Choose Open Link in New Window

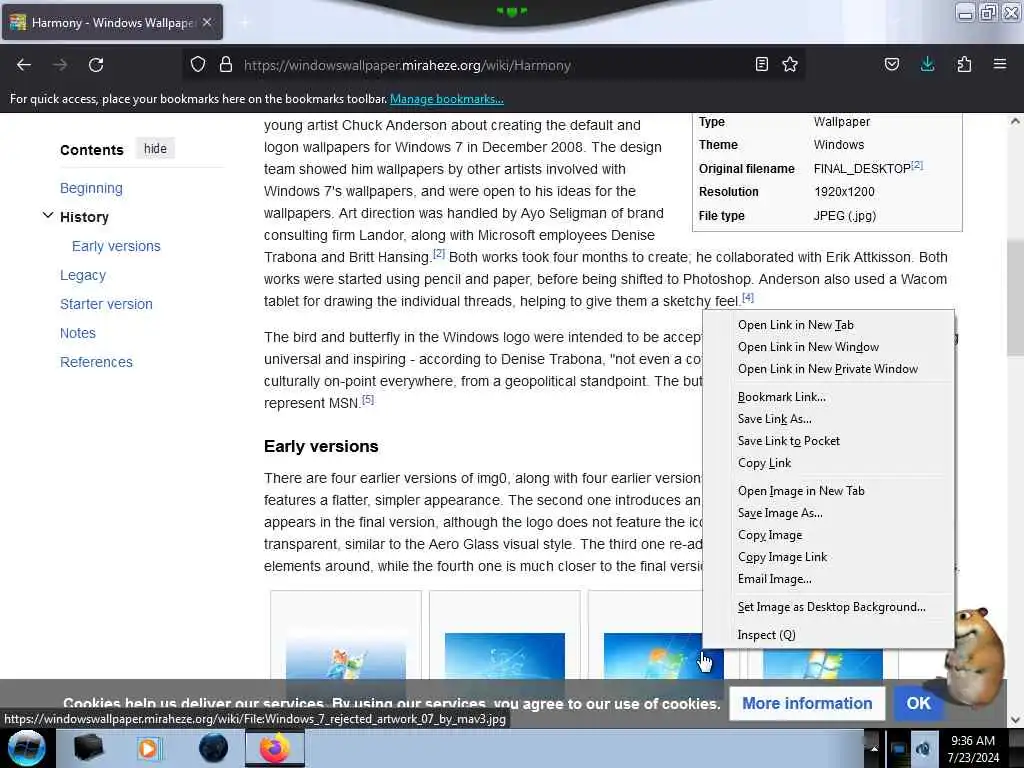[828, 347]
